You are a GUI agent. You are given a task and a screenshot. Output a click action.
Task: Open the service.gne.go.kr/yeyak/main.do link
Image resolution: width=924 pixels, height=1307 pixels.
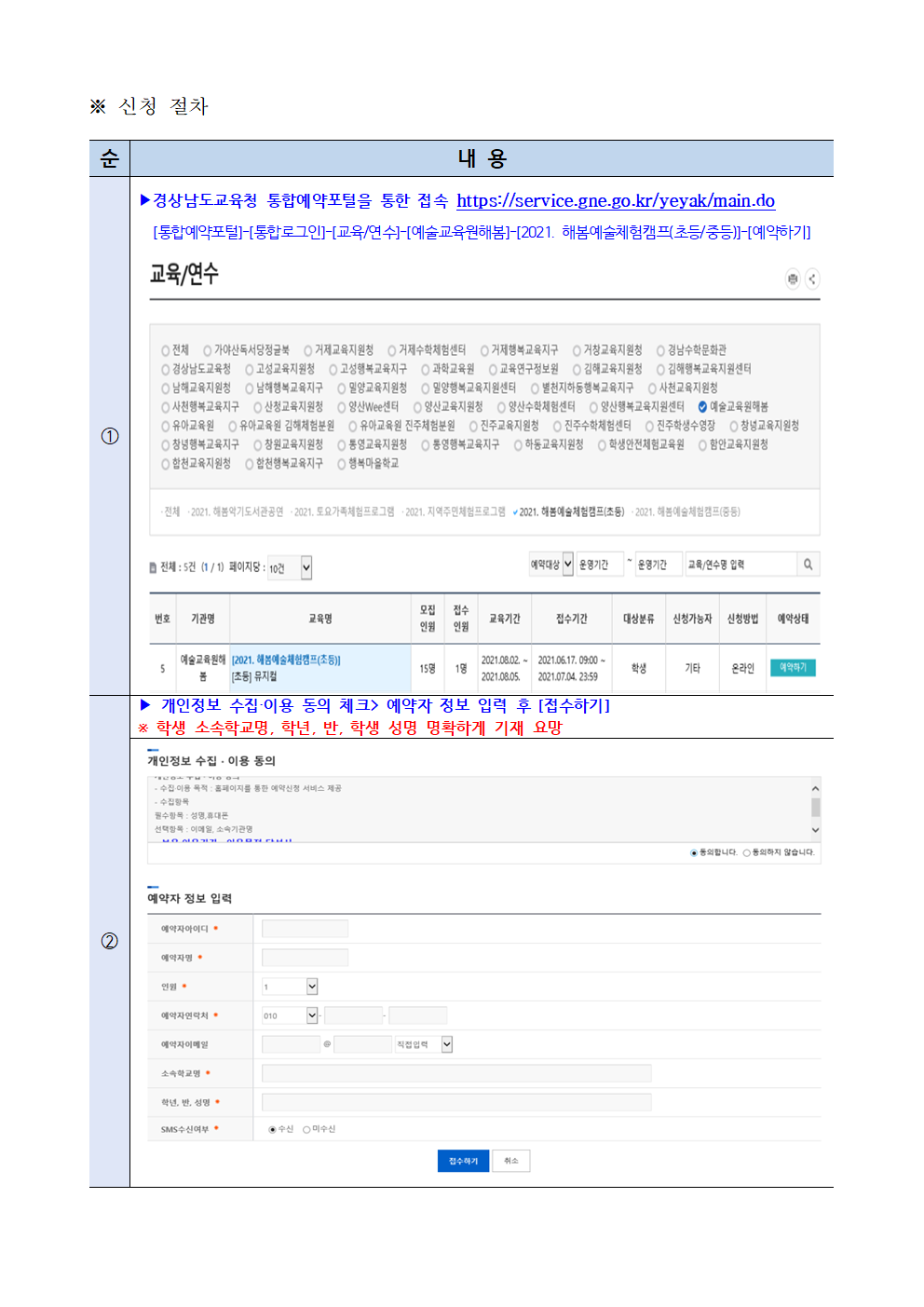click(x=616, y=200)
